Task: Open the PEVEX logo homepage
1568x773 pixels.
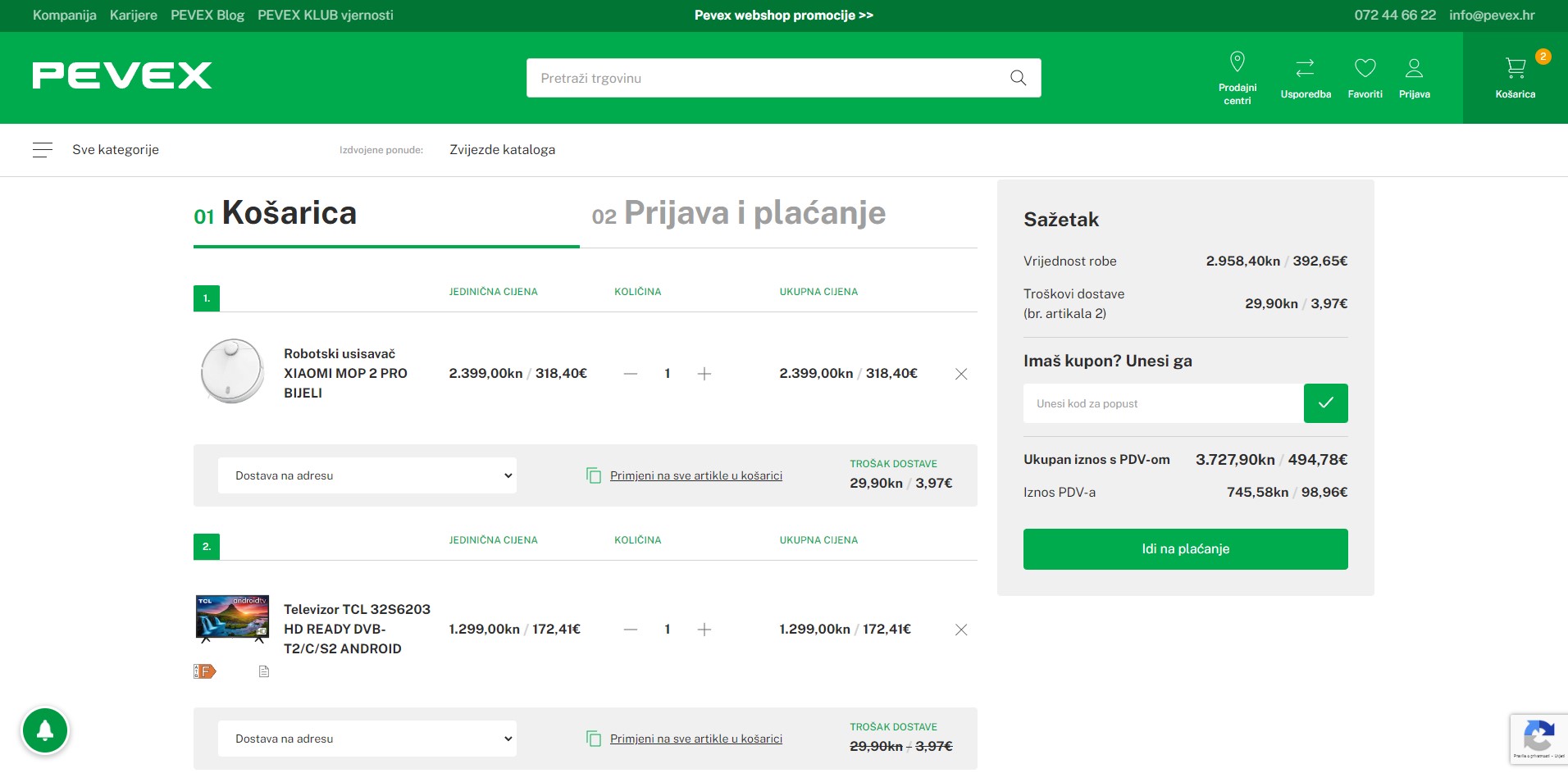Action: tap(122, 75)
